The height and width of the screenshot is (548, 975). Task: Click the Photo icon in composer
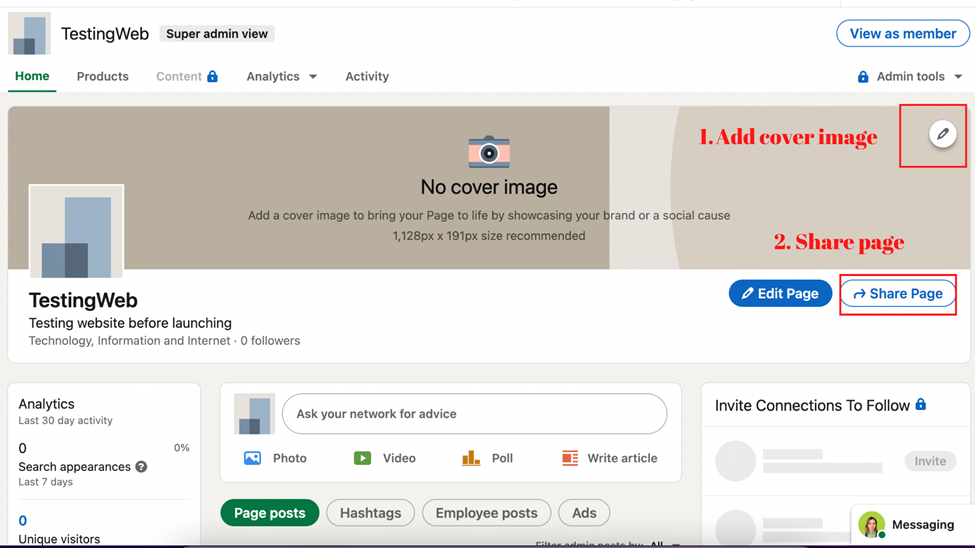[x=252, y=458]
